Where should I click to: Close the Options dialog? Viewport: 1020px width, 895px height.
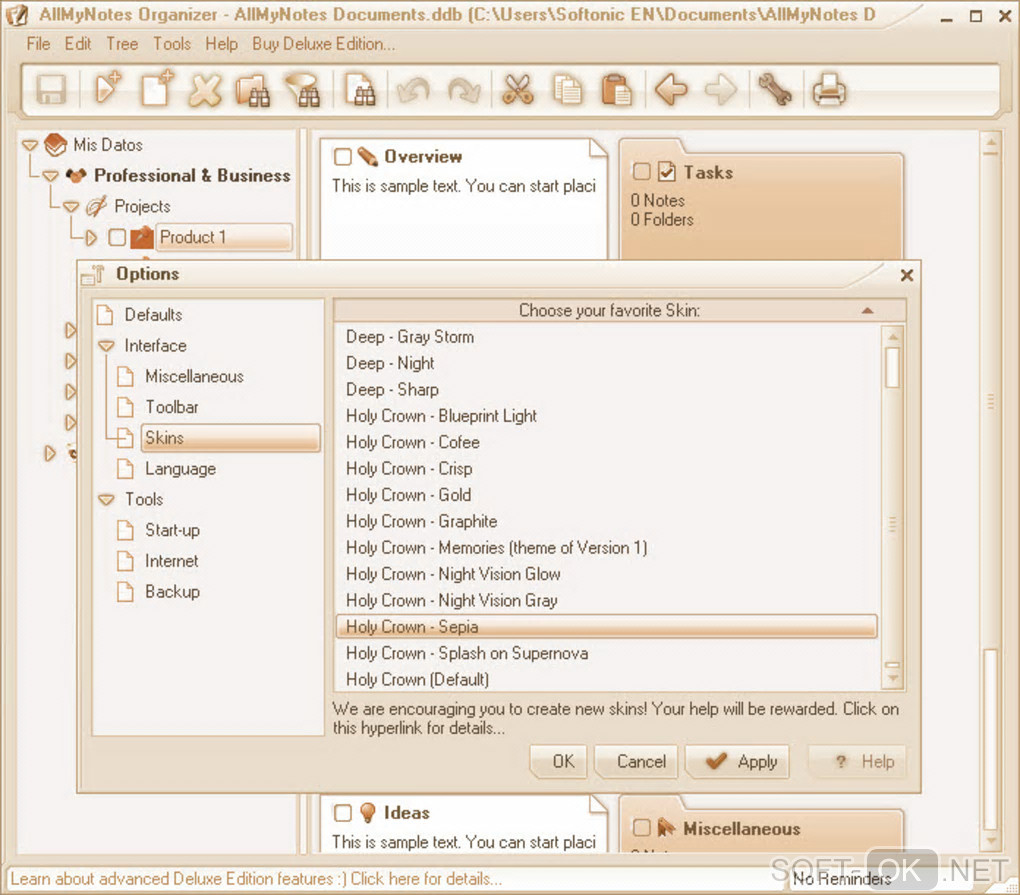pyautogui.click(x=906, y=275)
